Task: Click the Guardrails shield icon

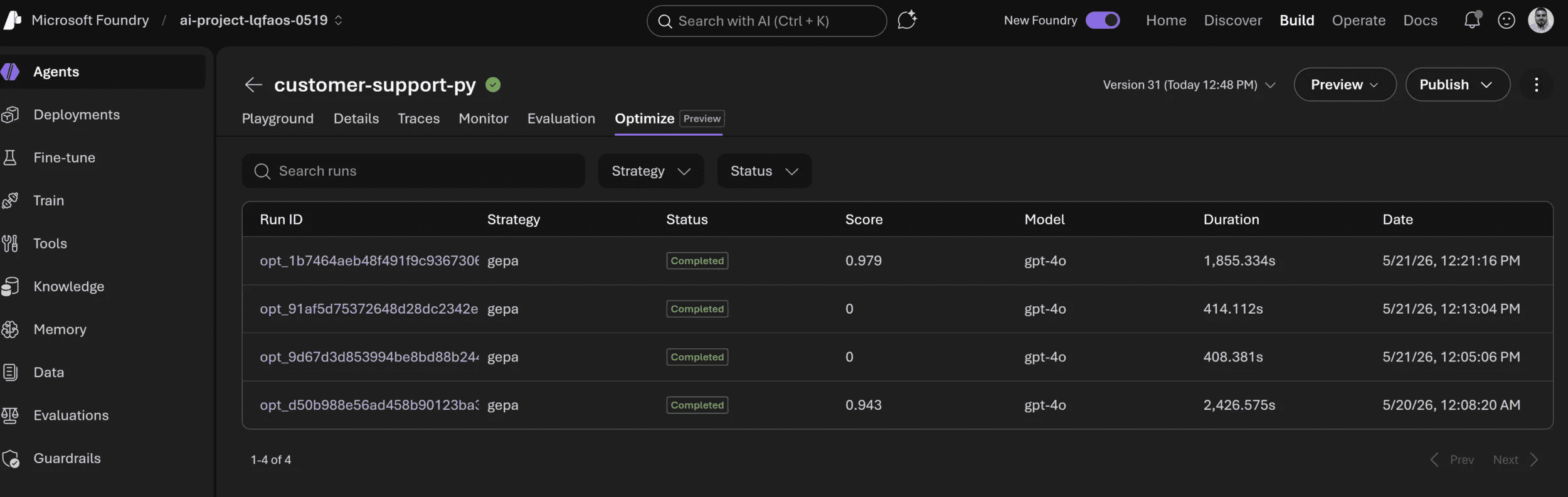Action: click(10, 459)
